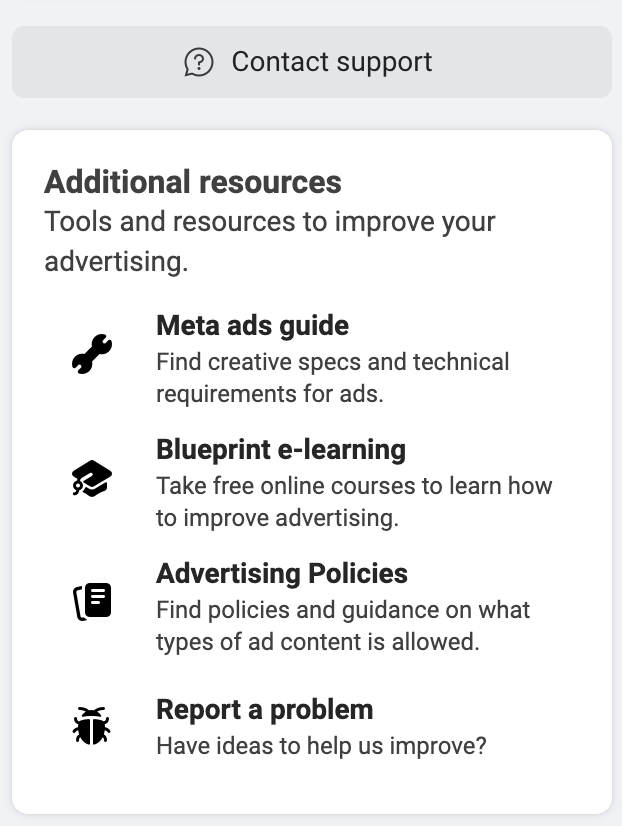This screenshot has height=826, width=622.
Task: Click the Additional resources heading
Action: tap(193, 182)
